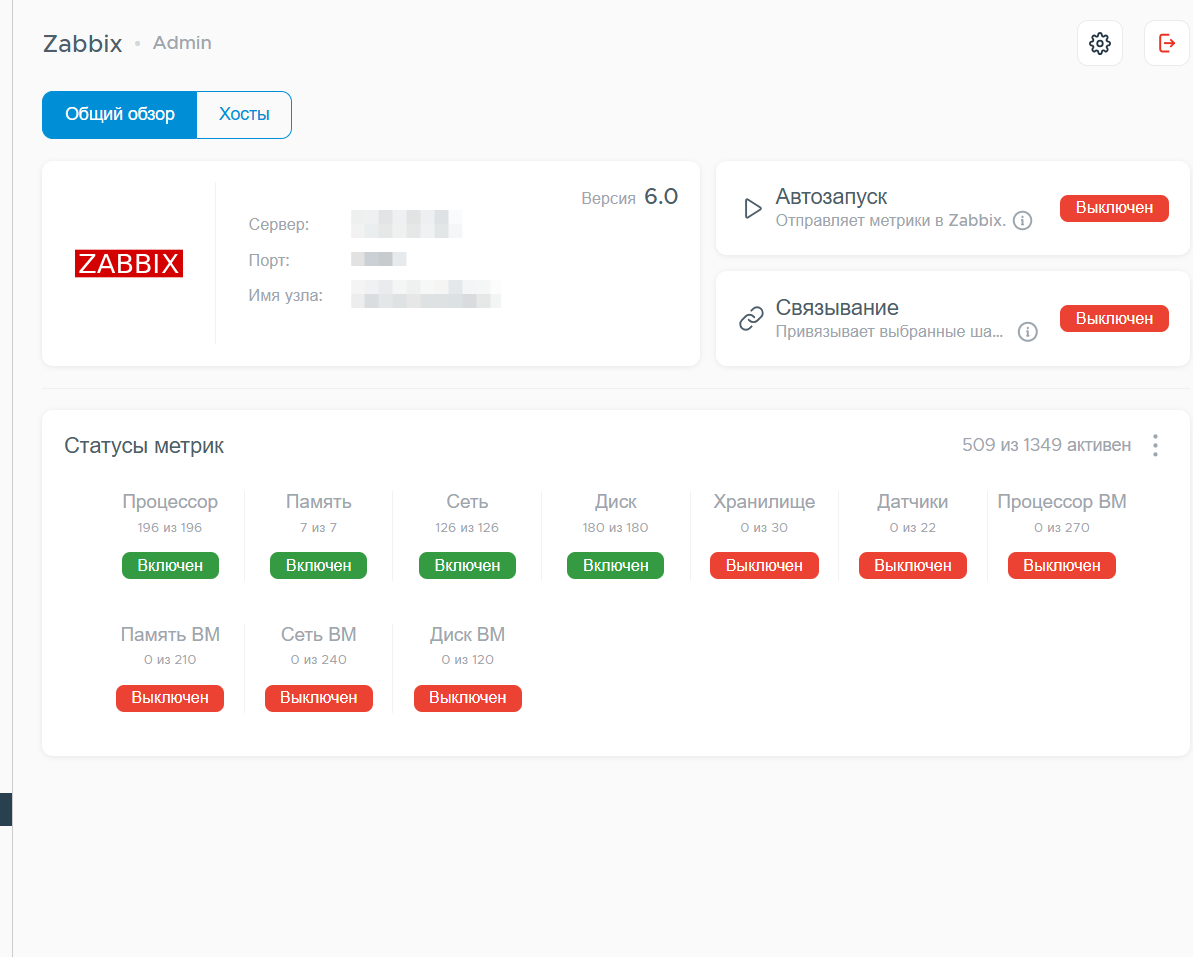The image size is (1193, 957).
Task: Enable the Датчики metric
Action: pos(913,565)
